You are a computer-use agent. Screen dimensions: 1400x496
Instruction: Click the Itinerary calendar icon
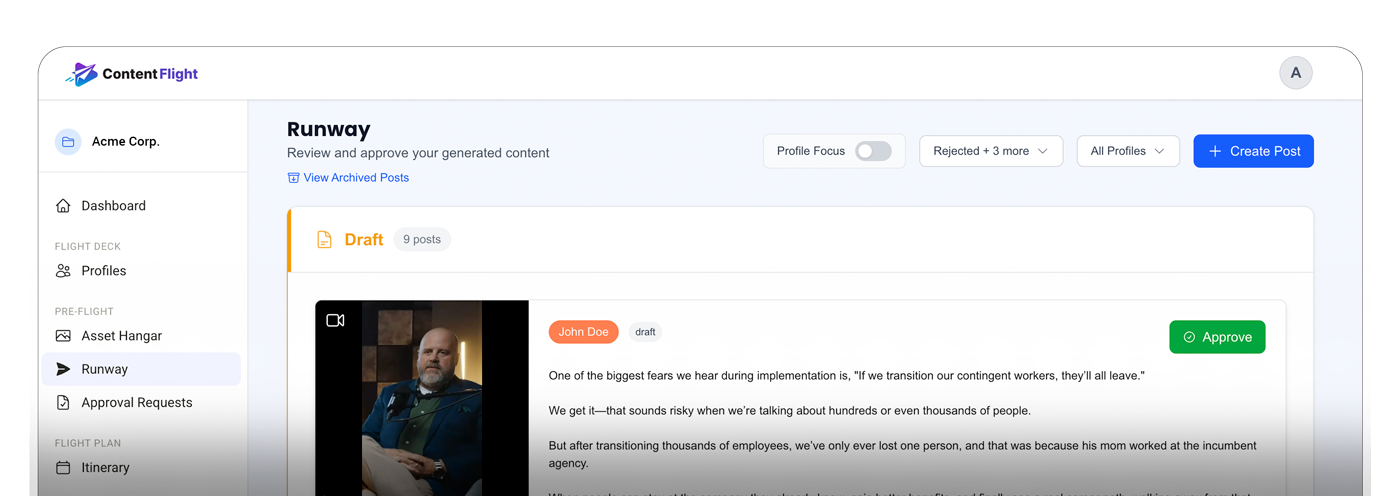[x=63, y=468]
